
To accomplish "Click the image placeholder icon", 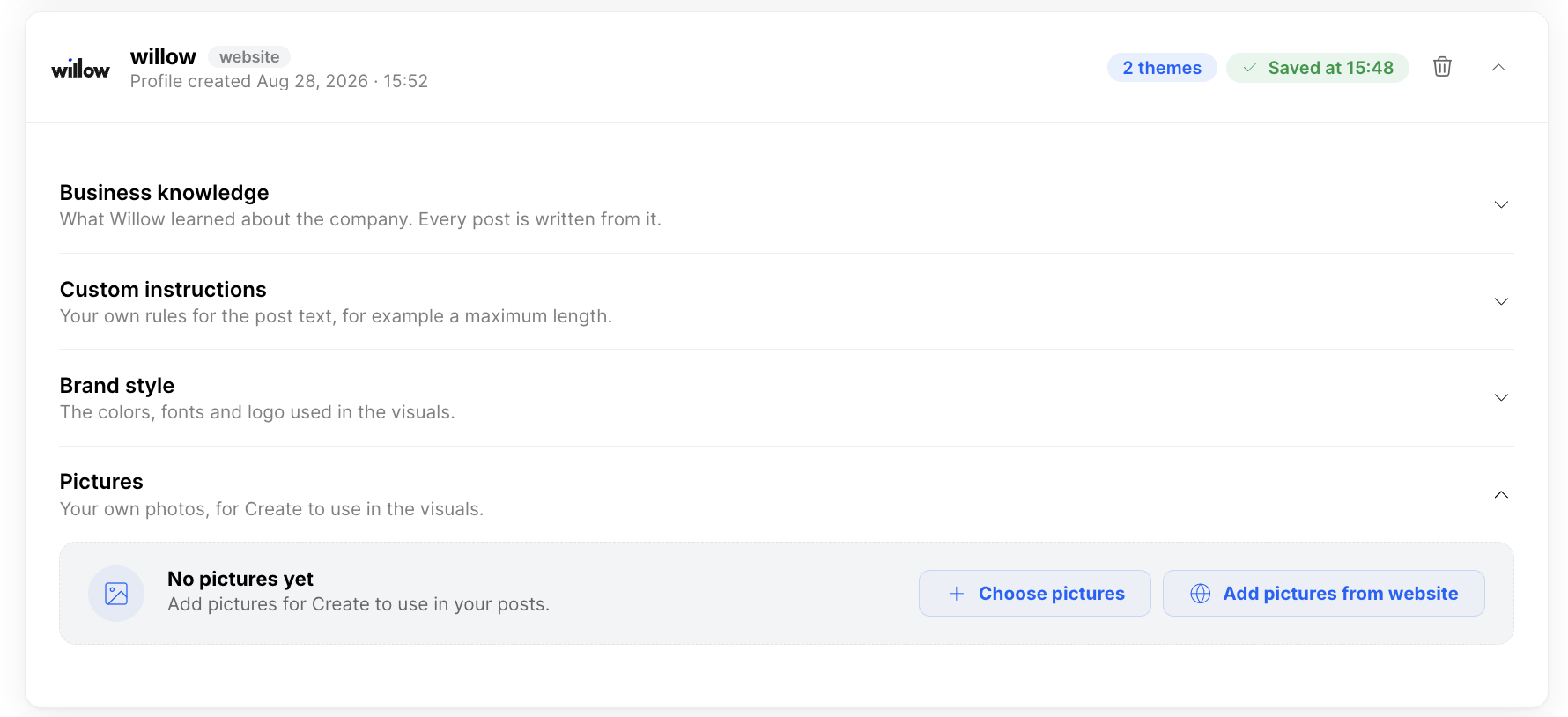I will click(116, 594).
